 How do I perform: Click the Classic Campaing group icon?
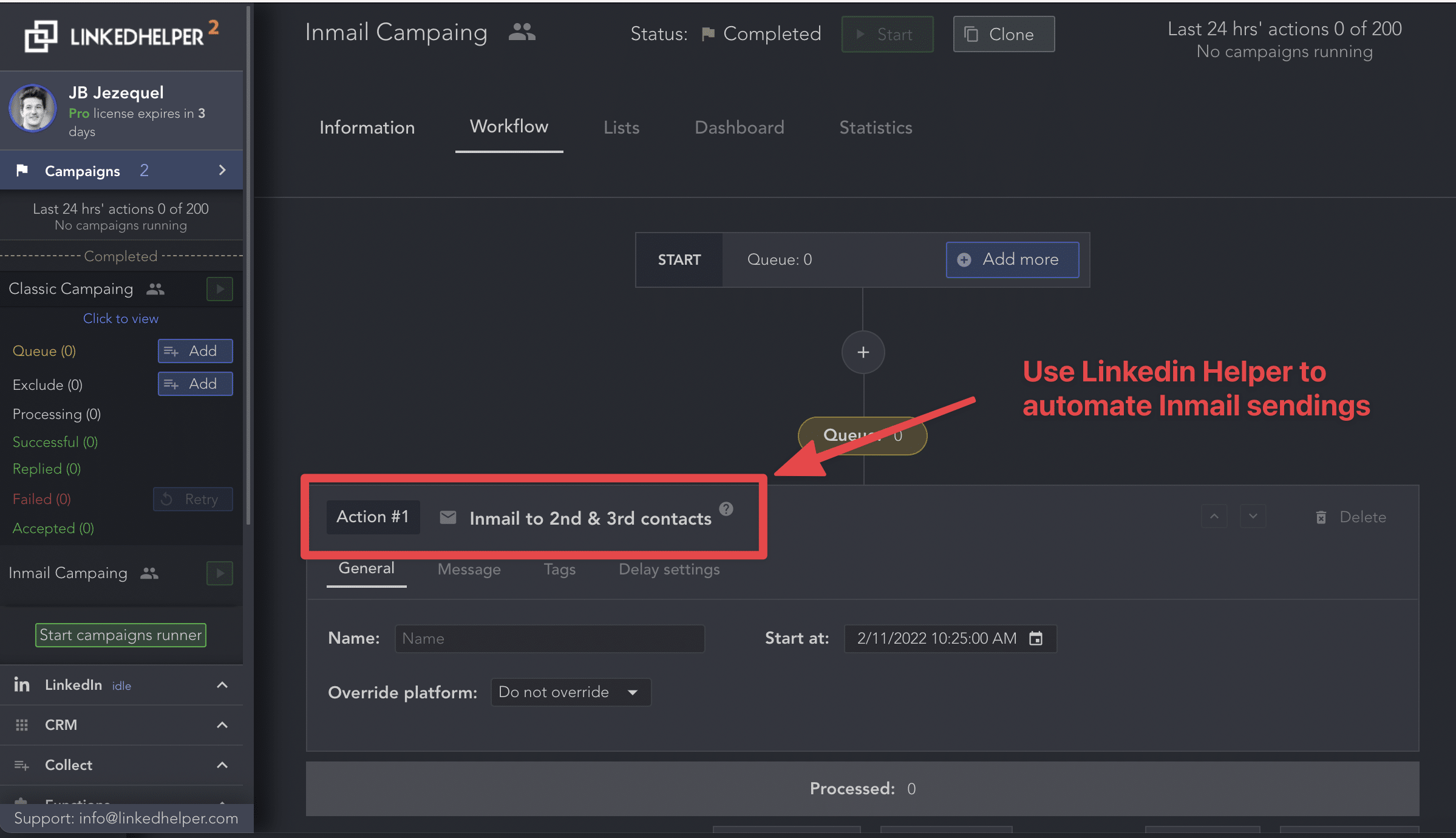pos(155,290)
